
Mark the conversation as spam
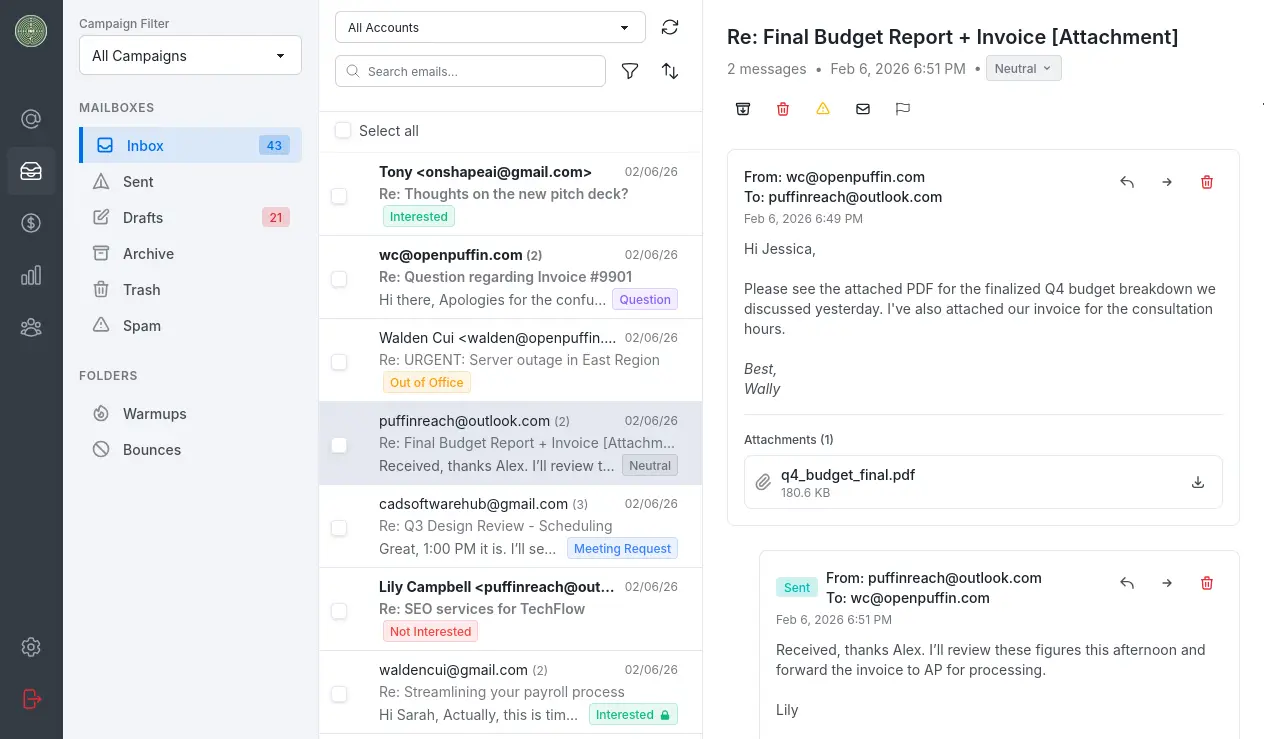click(822, 109)
